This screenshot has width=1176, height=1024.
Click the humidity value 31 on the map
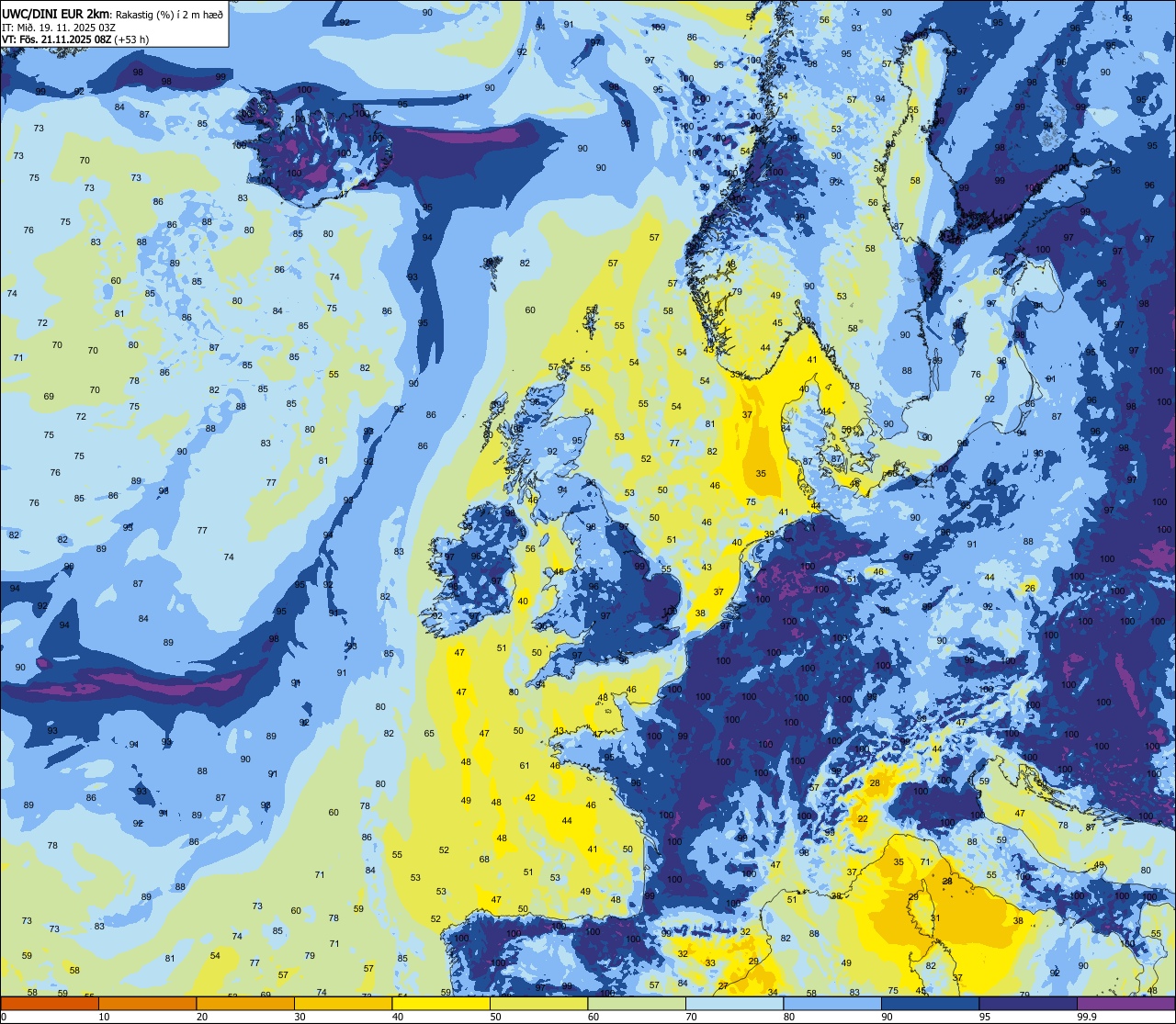pyautogui.click(x=934, y=918)
